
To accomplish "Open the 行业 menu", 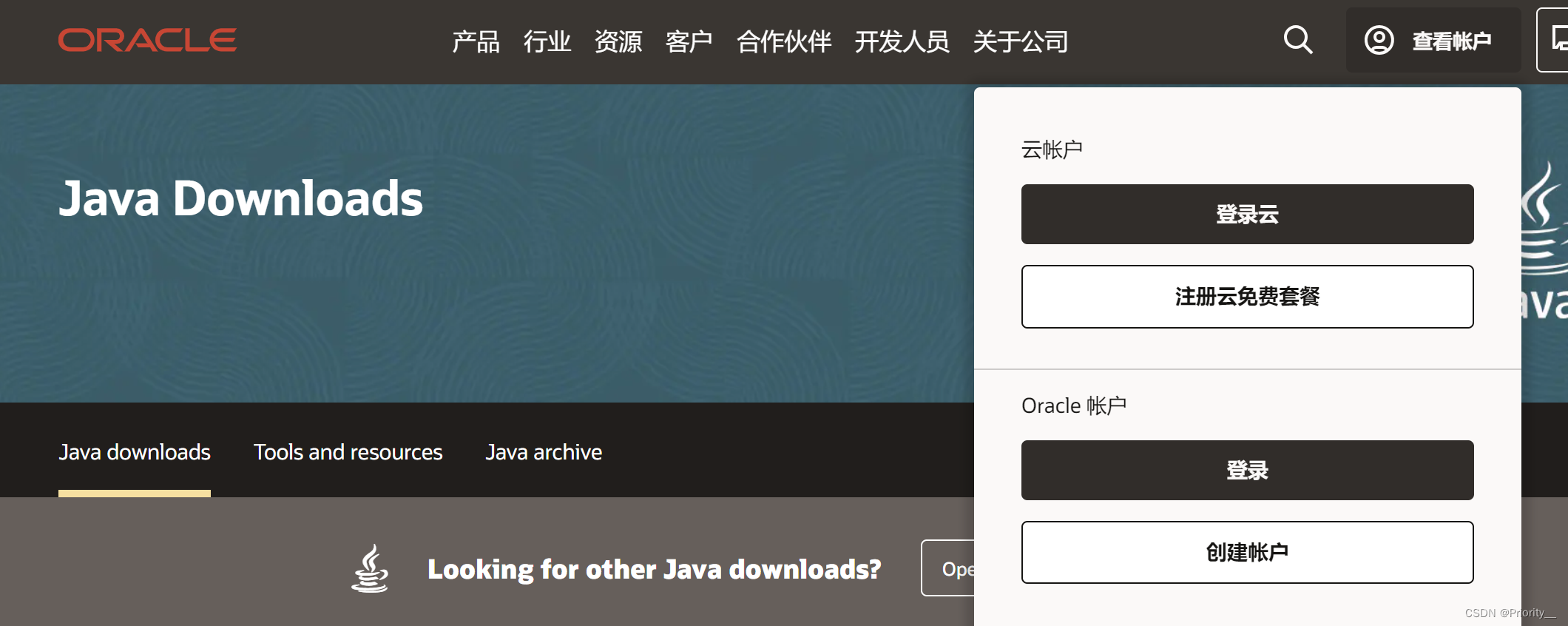I will pos(547,41).
